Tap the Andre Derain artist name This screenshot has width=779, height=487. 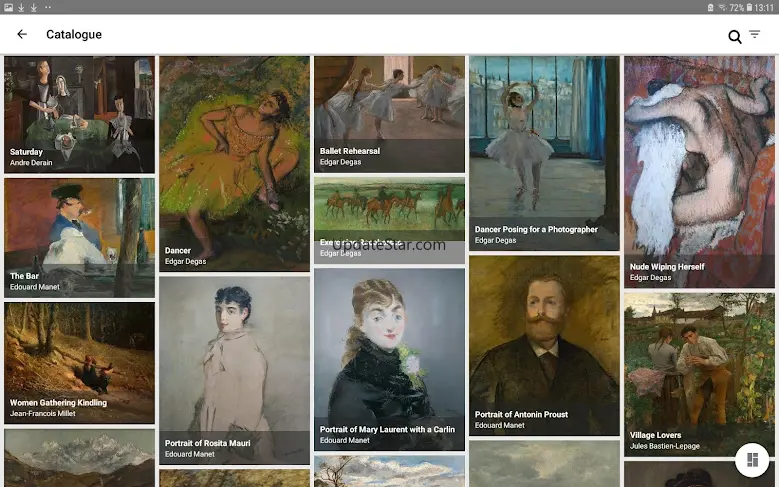(31, 162)
